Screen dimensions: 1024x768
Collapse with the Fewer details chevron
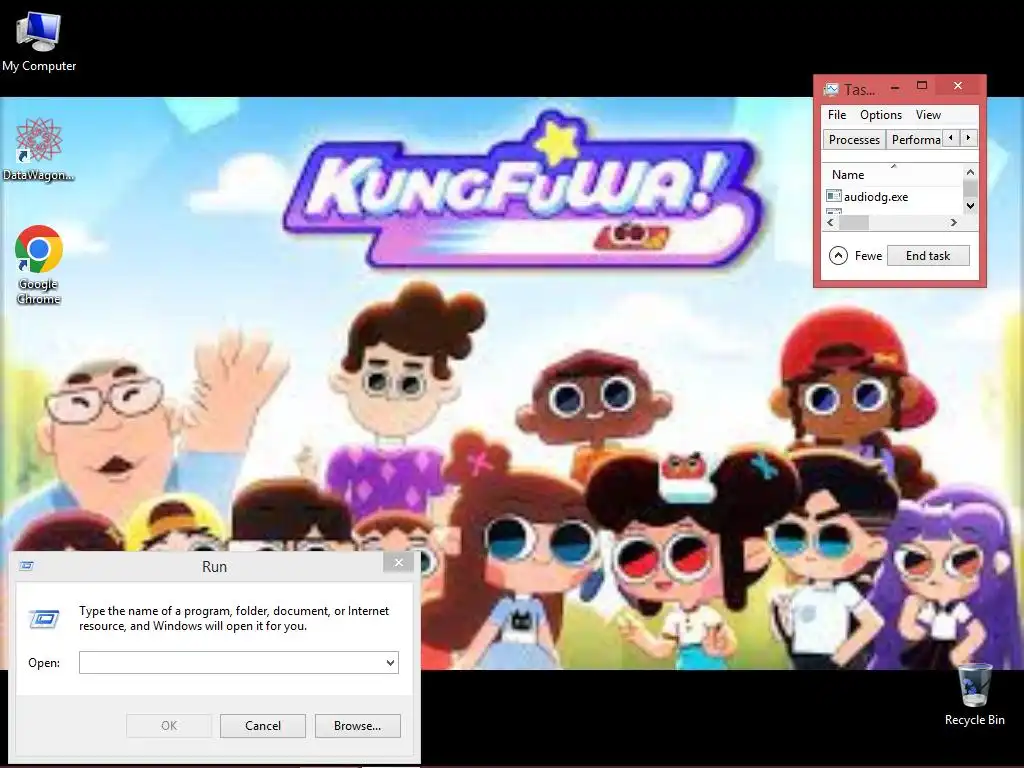pos(839,255)
